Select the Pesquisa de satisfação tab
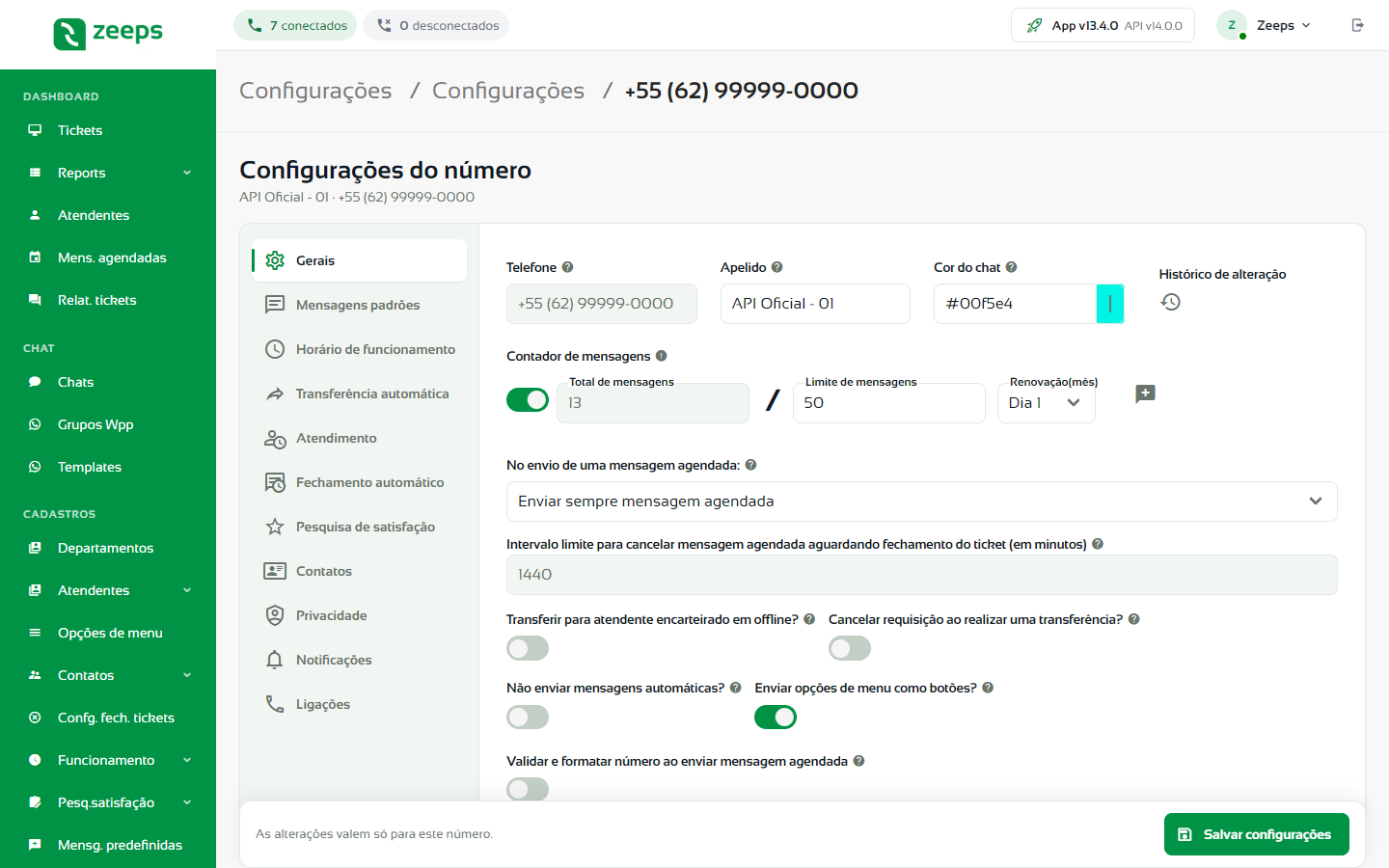This screenshot has width=1389, height=868. (359, 527)
